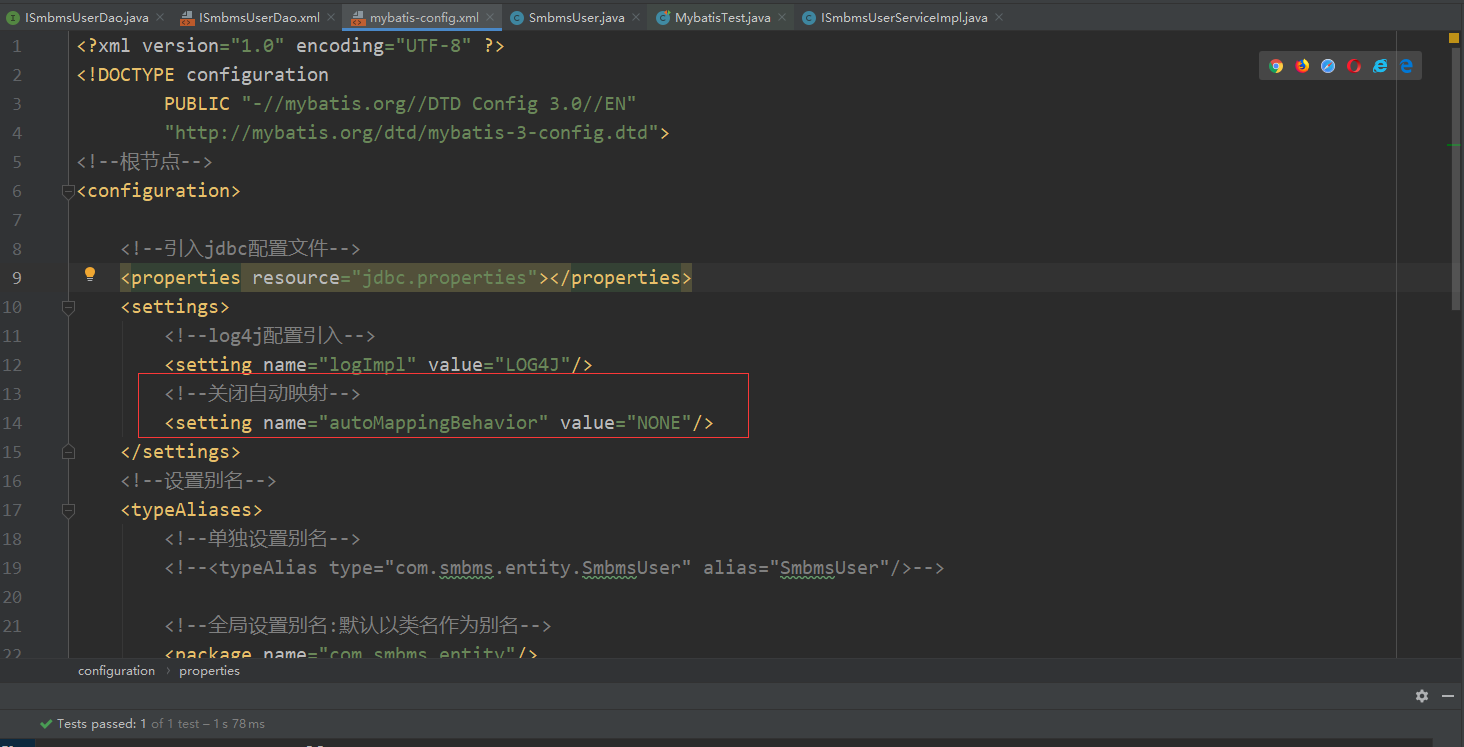Switch to ISmbmsUserDao.xml tab
The image size is (1464, 747).
[259, 18]
